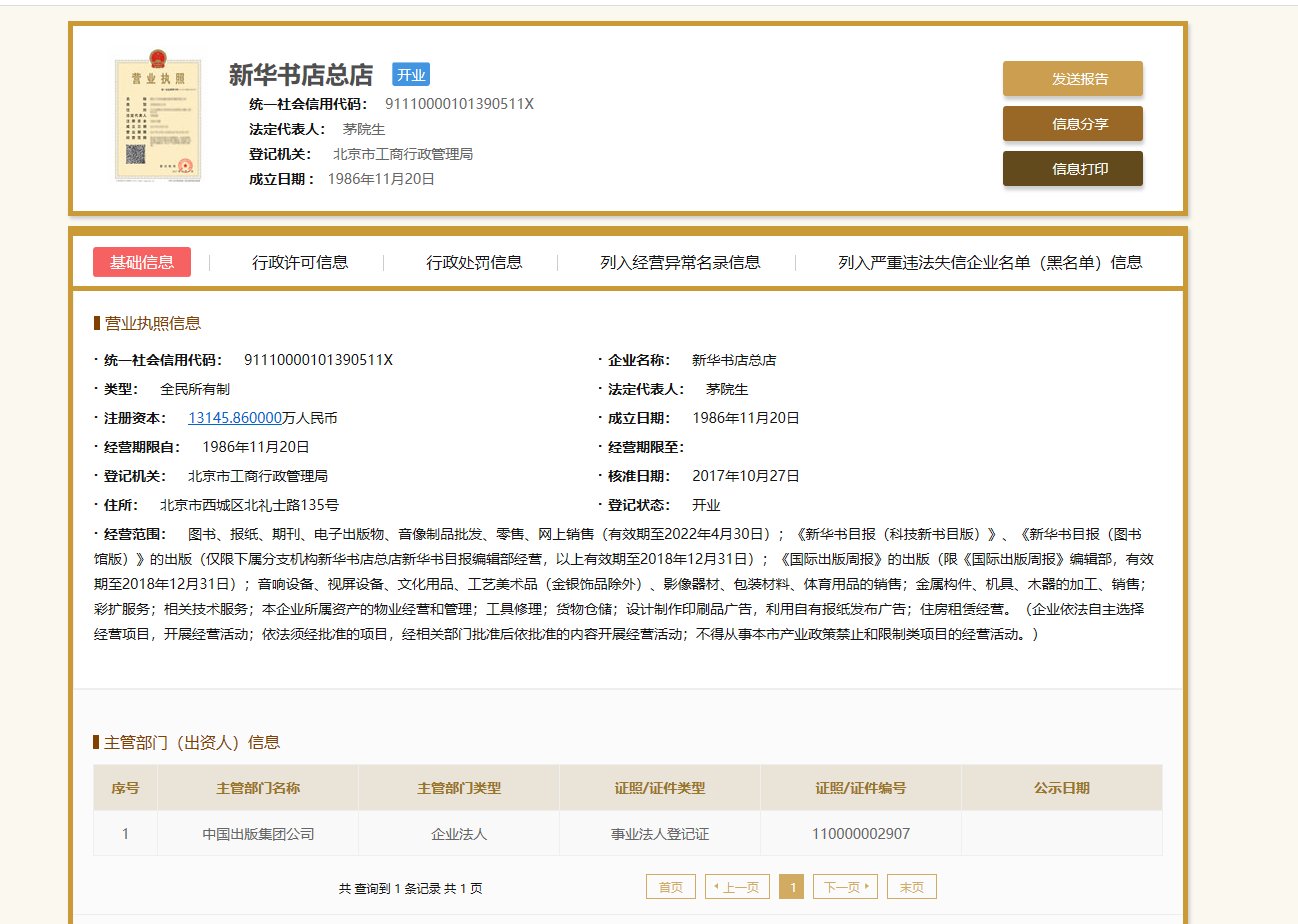
Task: Click the 信息分享 button
Action: (1072, 123)
